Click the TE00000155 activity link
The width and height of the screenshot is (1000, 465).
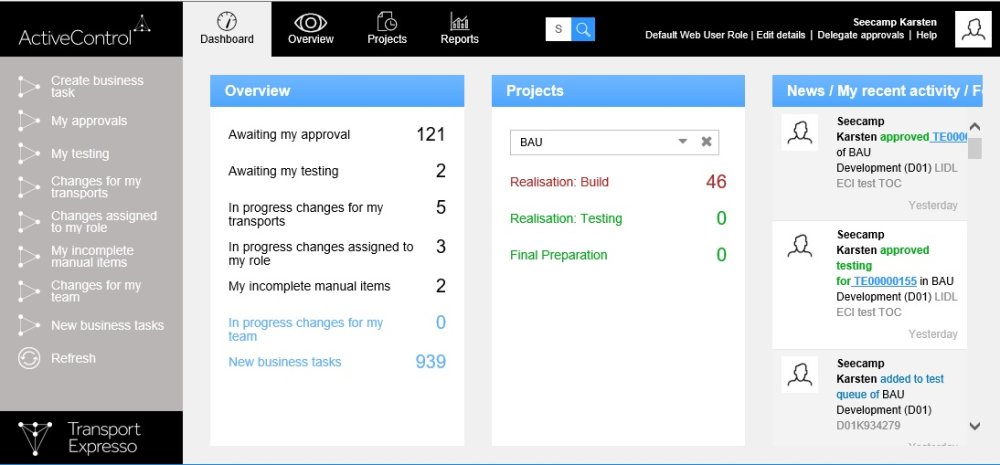884,282
